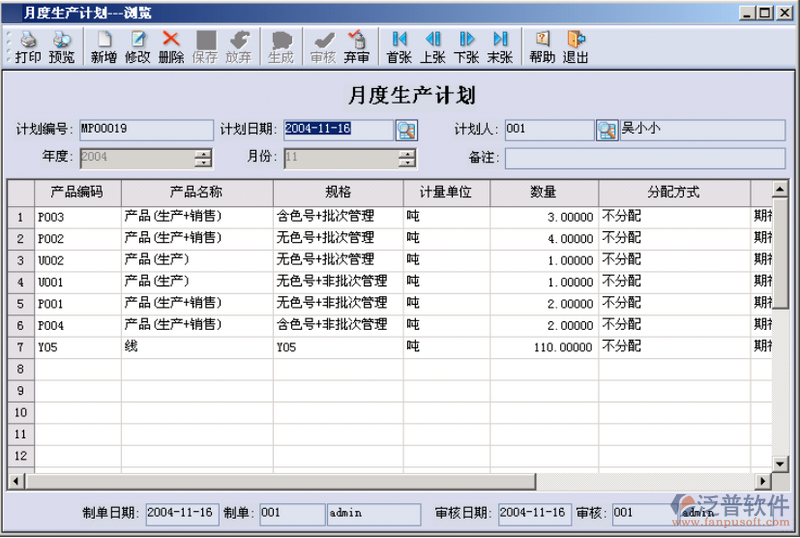Click the 修改 (Edit) toolbar icon
The image size is (800, 538).
pyautogui.click(x=138, y=47)
